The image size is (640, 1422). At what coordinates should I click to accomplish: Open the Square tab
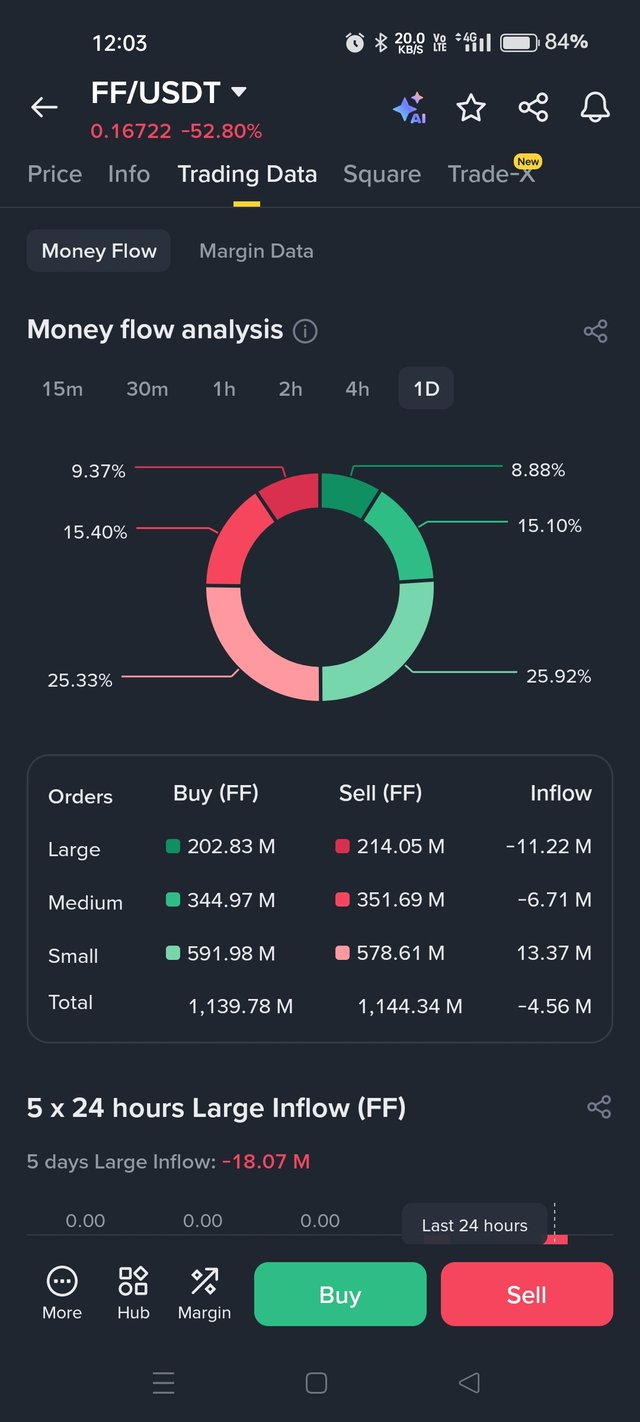(382, 174)
